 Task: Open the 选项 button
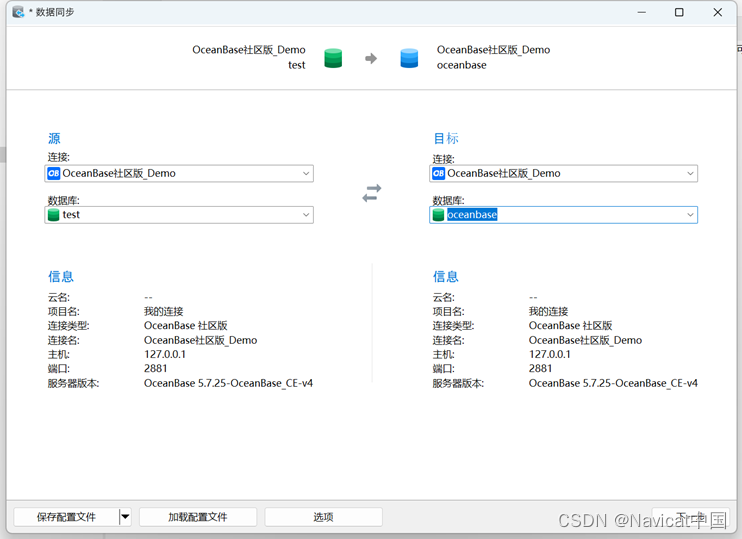(323, 517)
